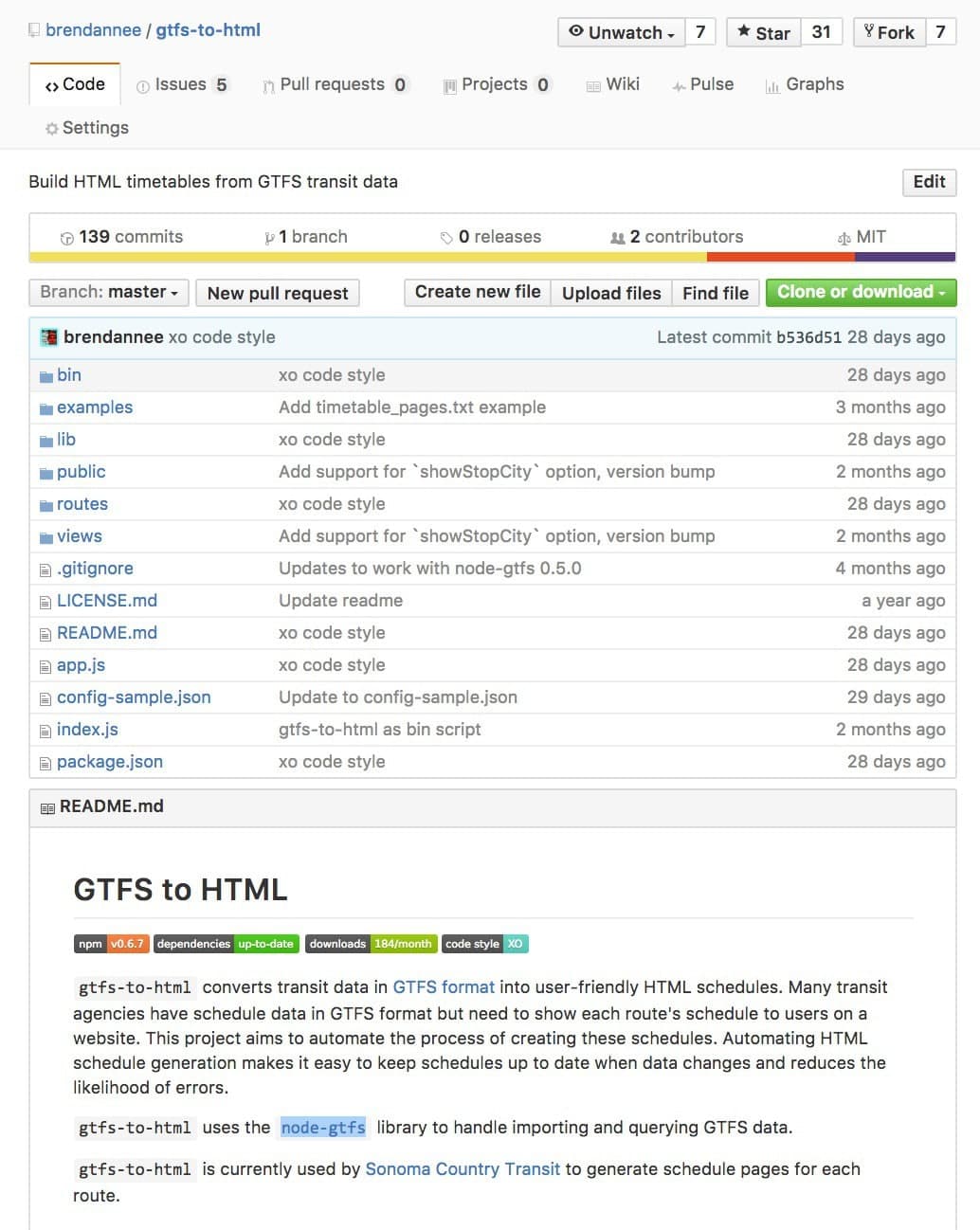This screenshot has width=980, height=1230.
Task: Click the downloads 184/month badge
Action: pyautogui.click(x=371, y=944)
